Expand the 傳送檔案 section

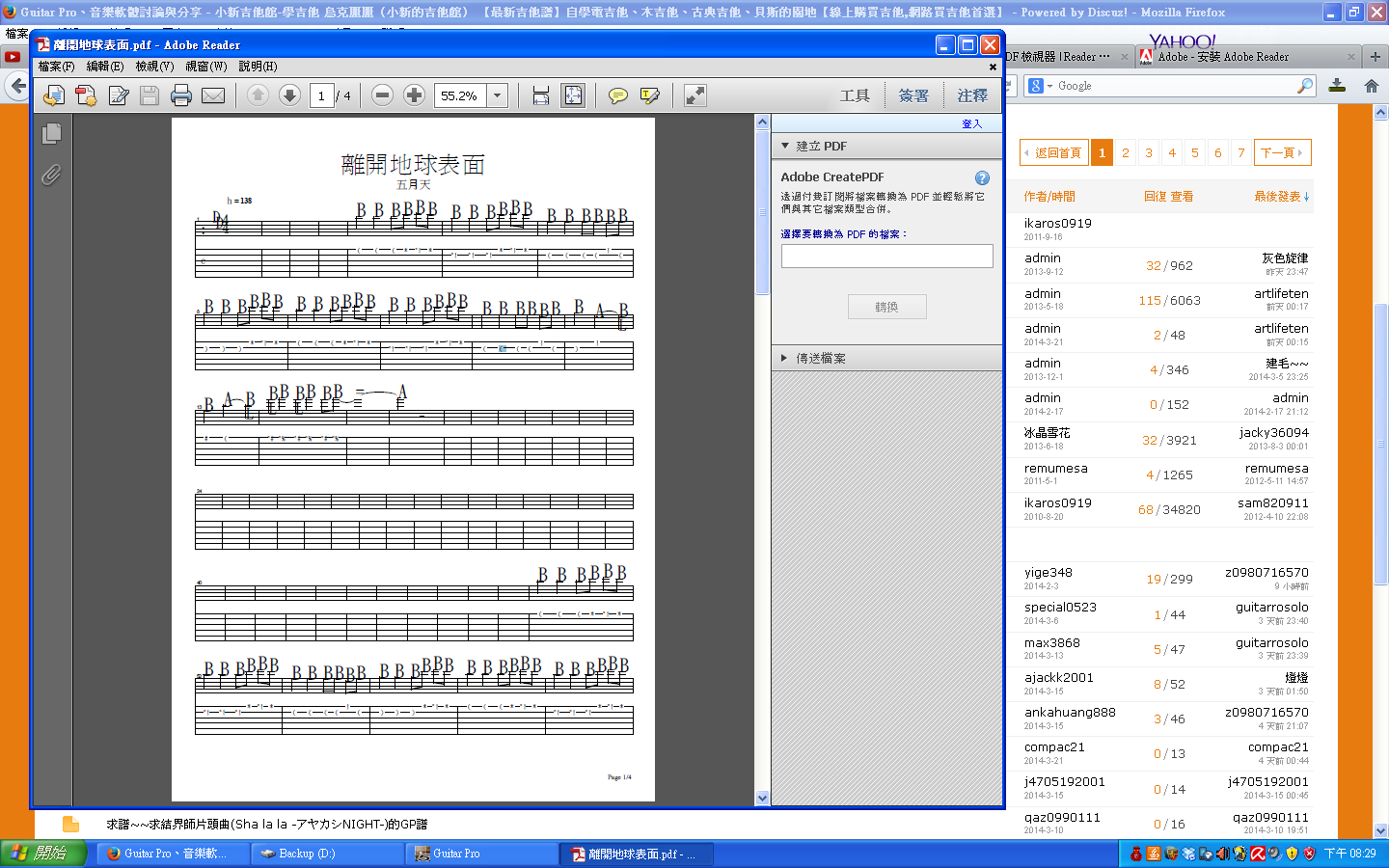tap(886, 358)
